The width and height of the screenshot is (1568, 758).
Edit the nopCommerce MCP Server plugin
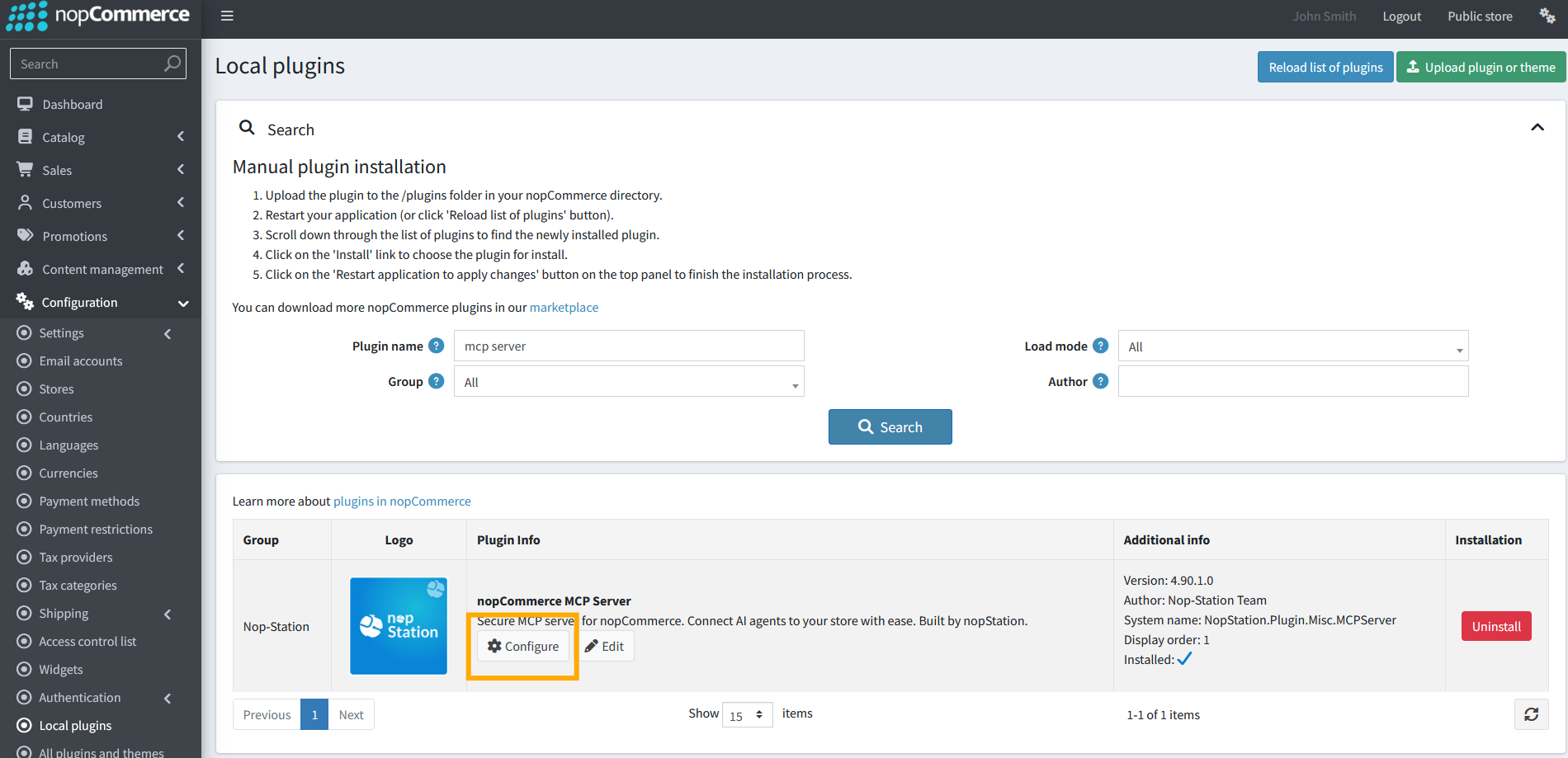click(605, 646)
